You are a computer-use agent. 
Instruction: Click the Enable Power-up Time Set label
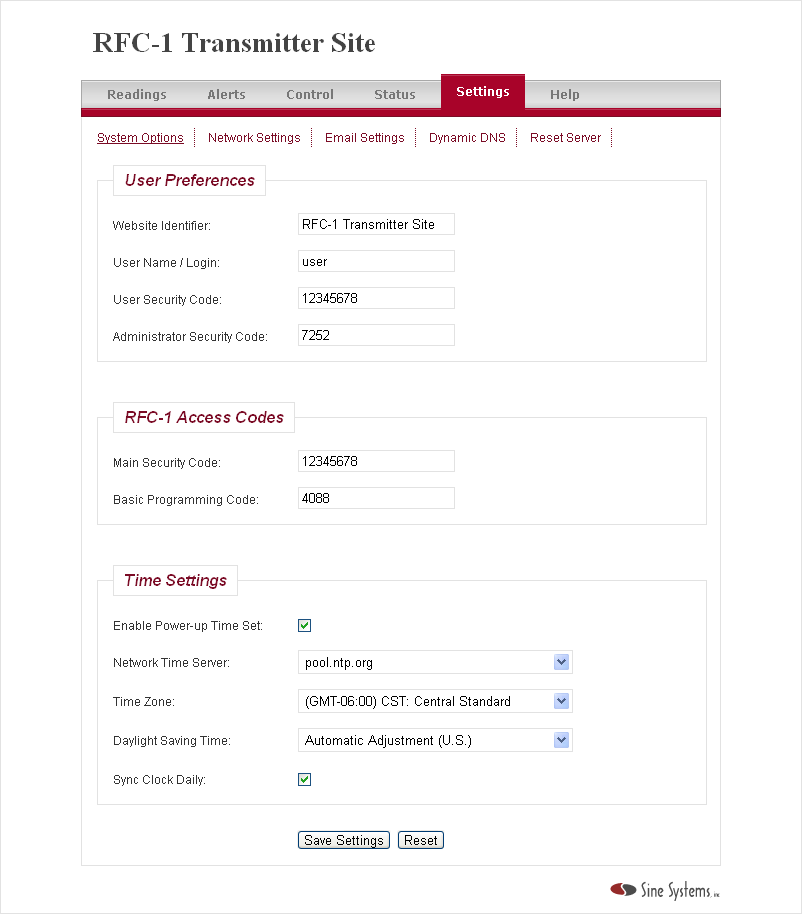click(x=188, y=626)
